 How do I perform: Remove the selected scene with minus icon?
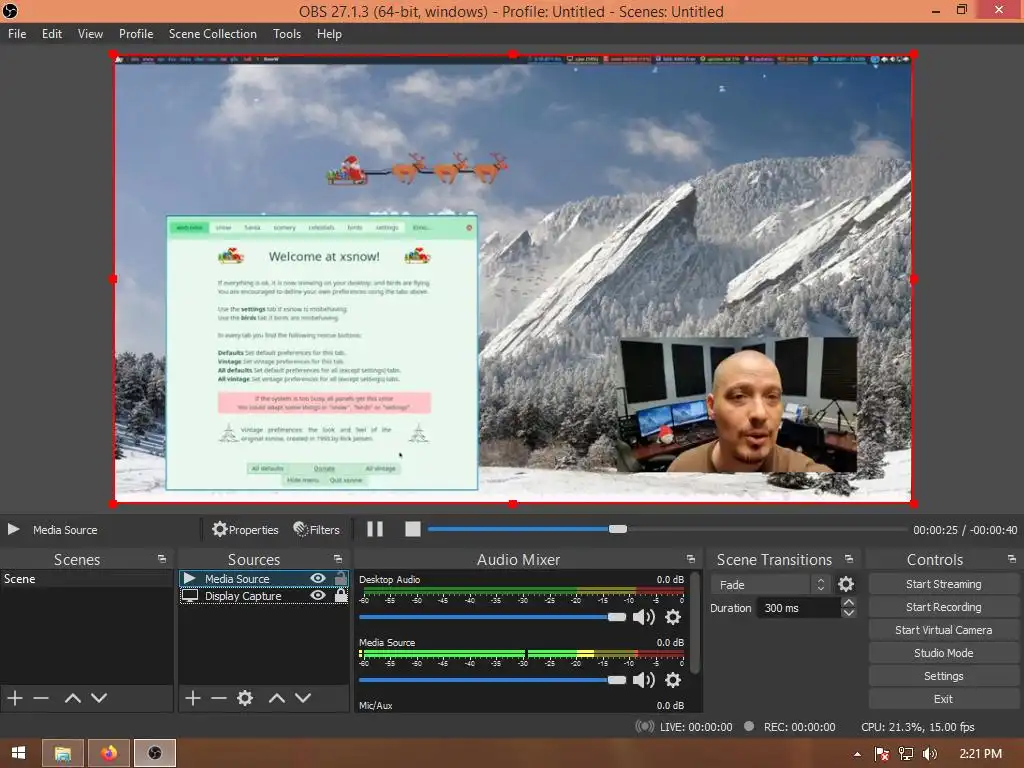tap(41, 698)
